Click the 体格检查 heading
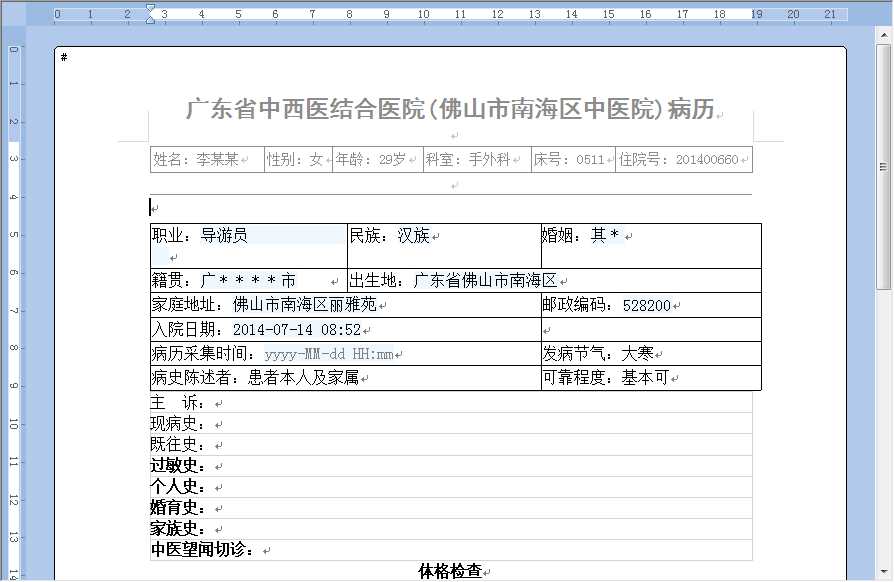The width and height of the screenshot is (894, 582). (450, 571)
